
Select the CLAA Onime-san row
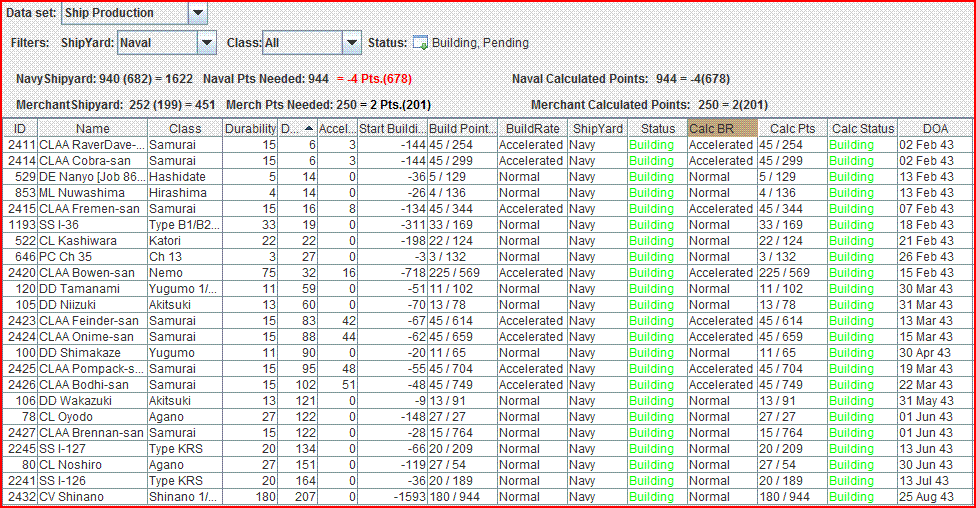click(x=488, y=337)
